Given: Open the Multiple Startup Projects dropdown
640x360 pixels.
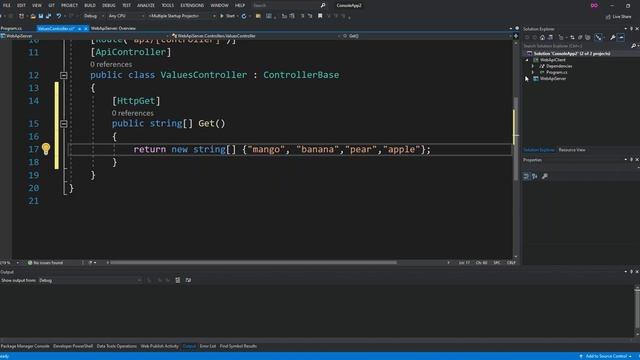Looking at the screenshot, I should click(181, 16).
